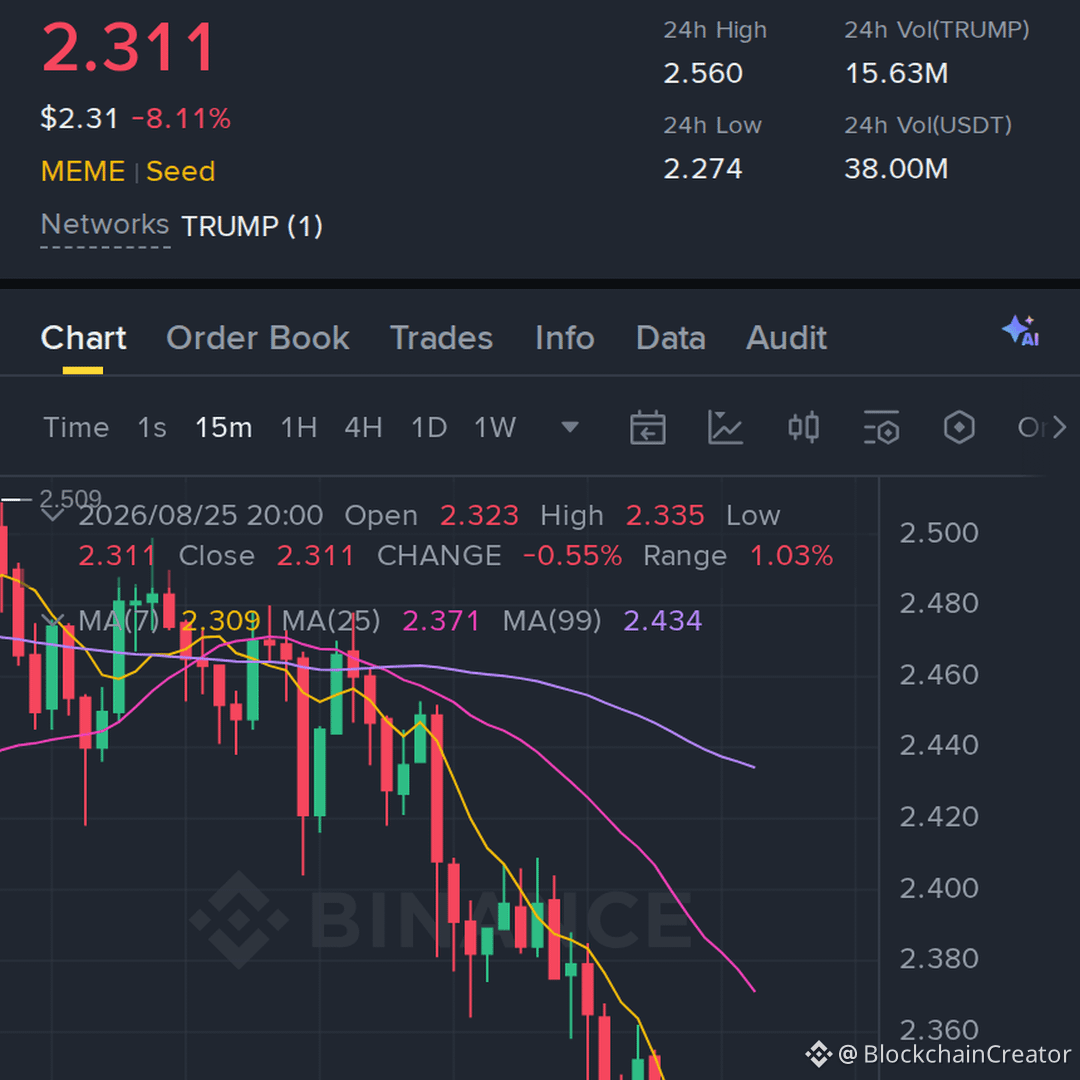Viewport: 1080px width, 1080px height.
Task: Click the MA(99) value 2.434
Action: coord(663,621)
